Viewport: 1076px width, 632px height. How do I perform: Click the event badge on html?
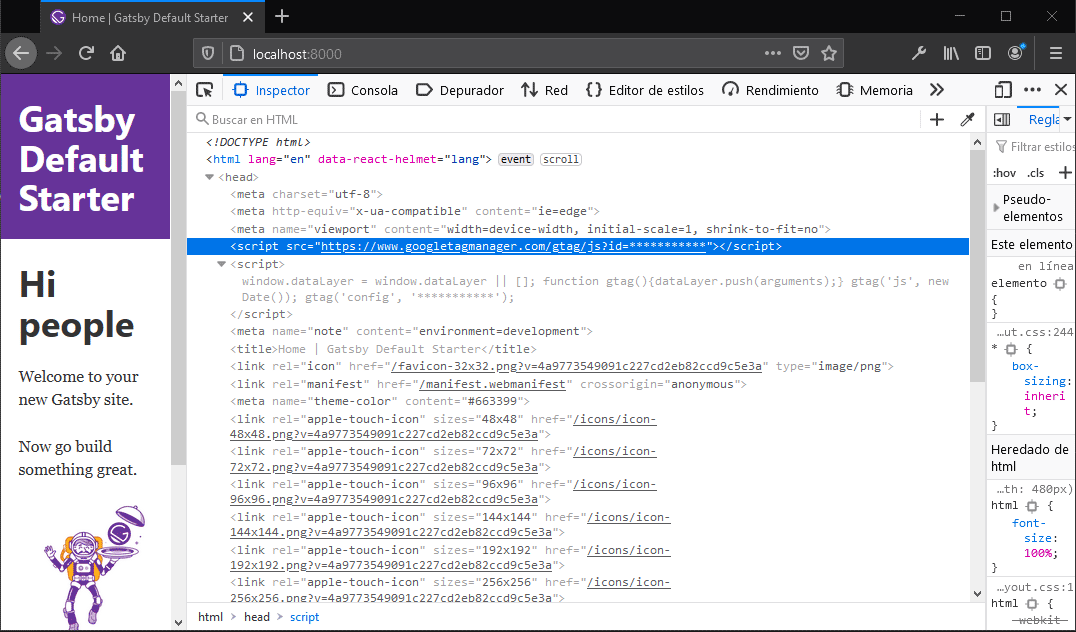pos(515,159)
